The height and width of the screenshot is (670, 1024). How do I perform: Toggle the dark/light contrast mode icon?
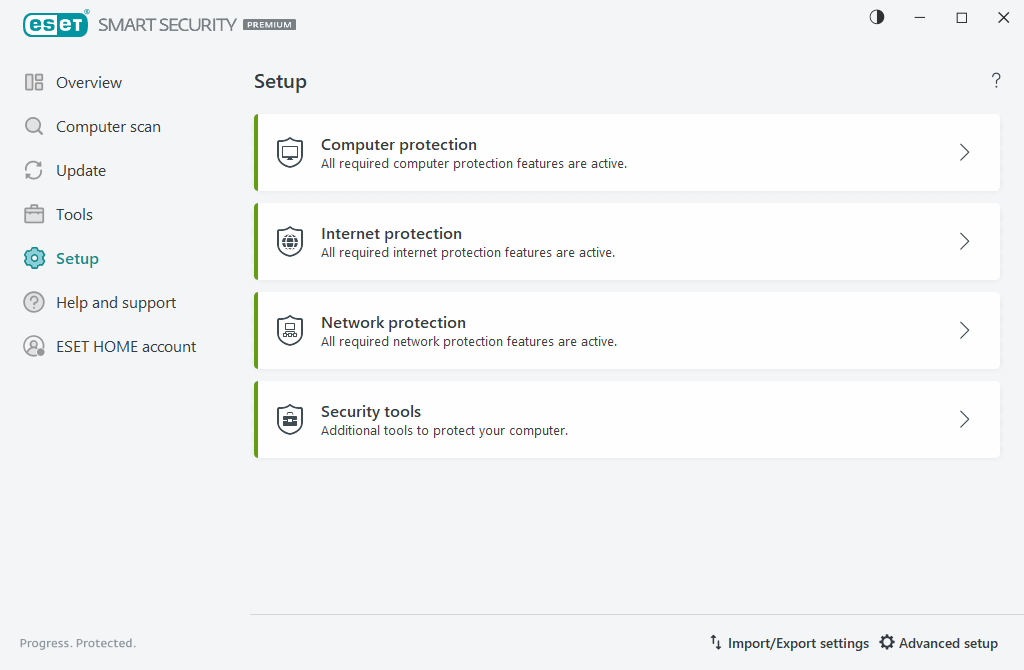[x=877, y=17]
